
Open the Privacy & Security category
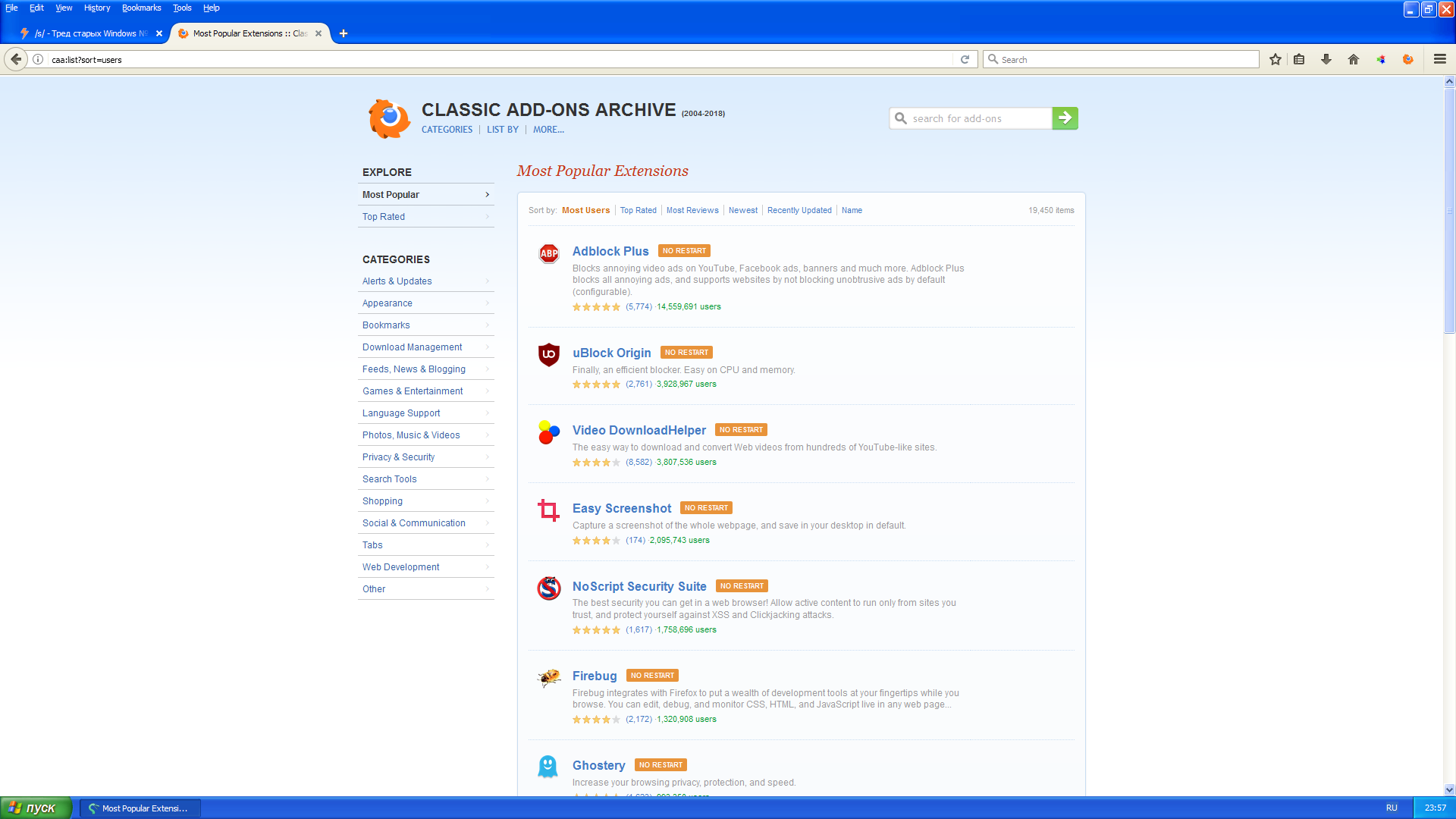(398, 457)
